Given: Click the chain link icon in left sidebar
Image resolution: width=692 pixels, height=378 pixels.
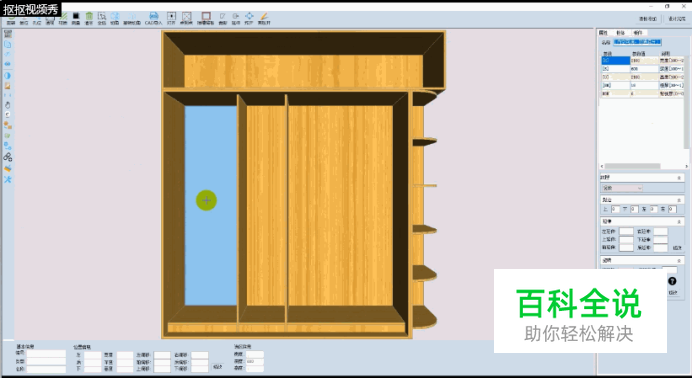Looking at the screenshot, I should tap(8, 157).
